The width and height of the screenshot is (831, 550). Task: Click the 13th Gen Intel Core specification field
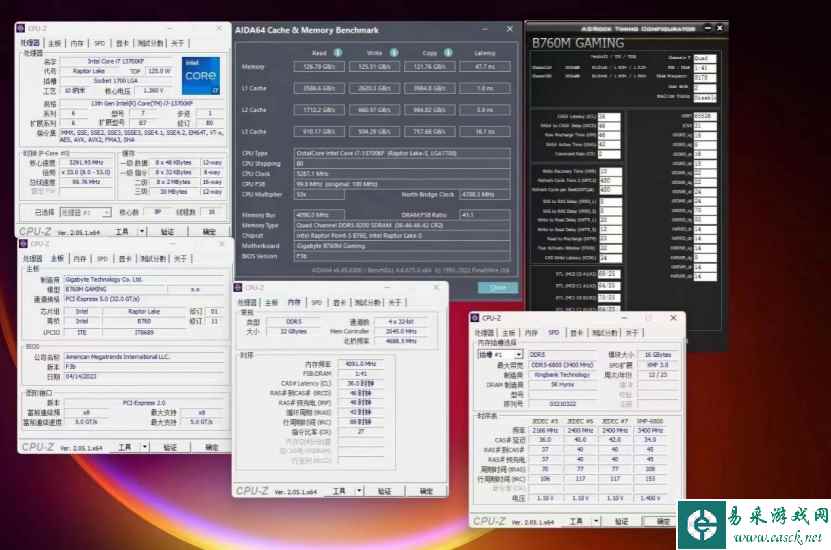tap(142, 103)
